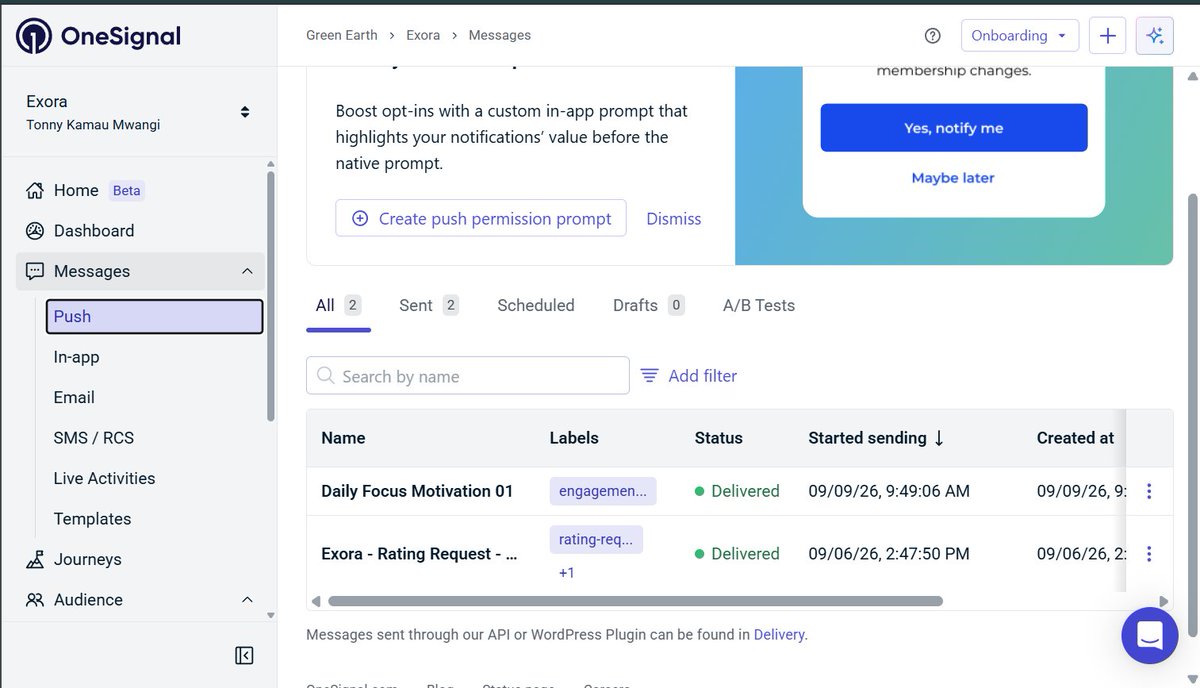Click the Home house icon in sidebar
This screenshot has width=1200, height=688.
35,190
